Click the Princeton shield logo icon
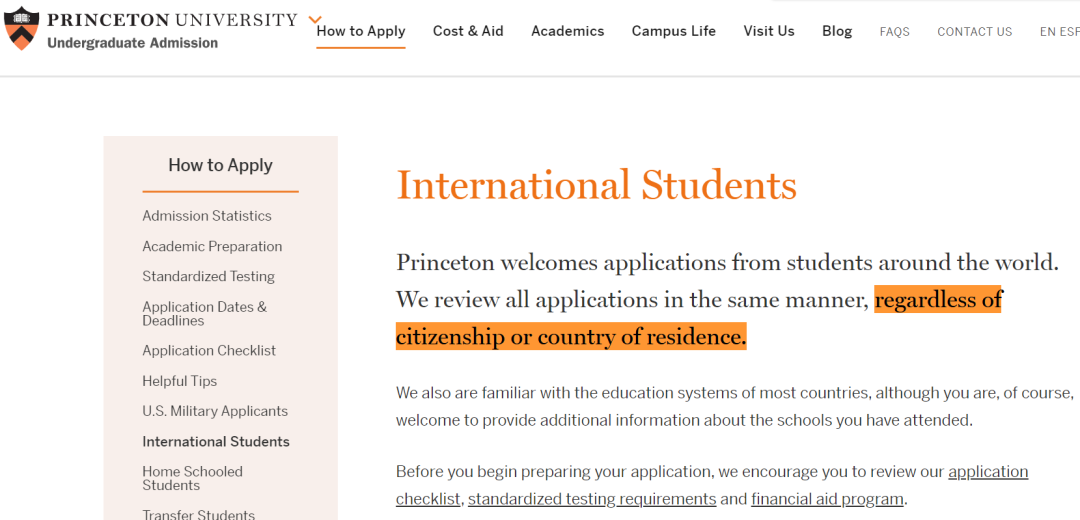This screenshot has height=520, width=1080. [x=21, y=28]
